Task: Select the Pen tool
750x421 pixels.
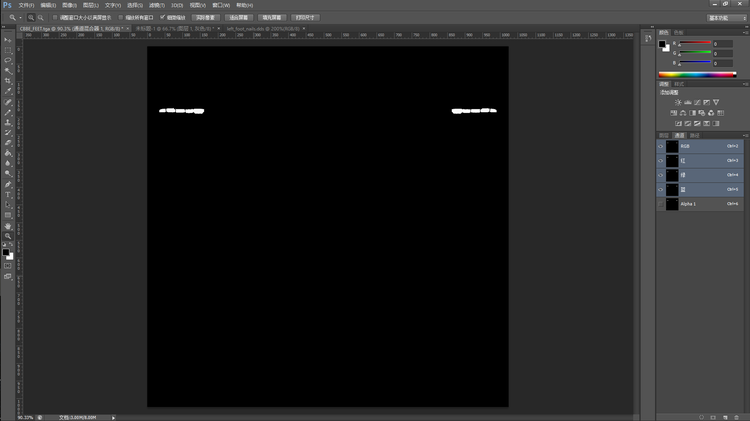Action: tap(8, 184)
